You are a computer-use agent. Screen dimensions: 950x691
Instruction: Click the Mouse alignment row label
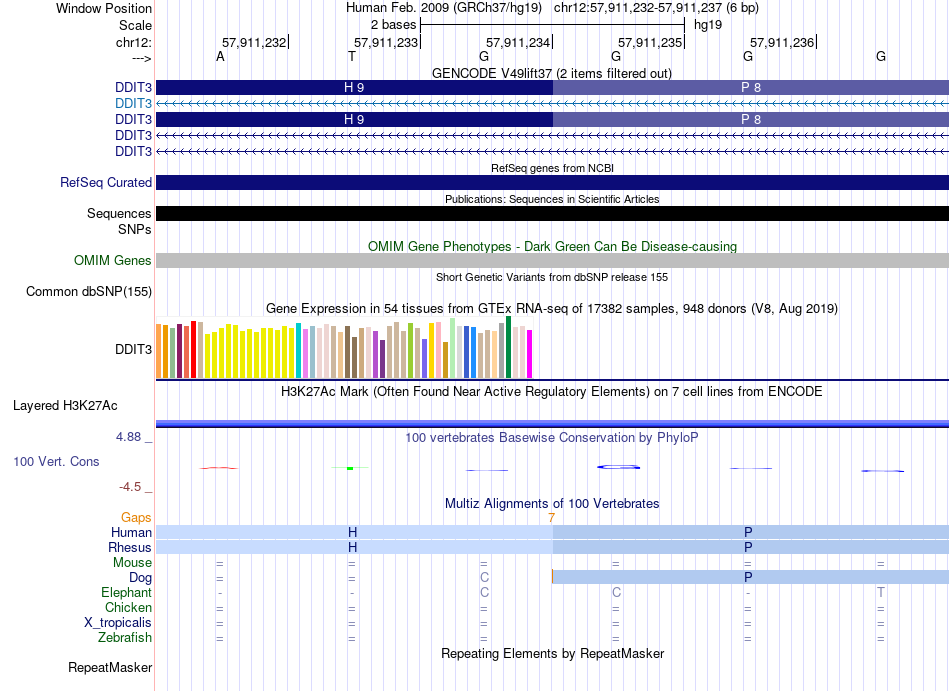(132, 563)
